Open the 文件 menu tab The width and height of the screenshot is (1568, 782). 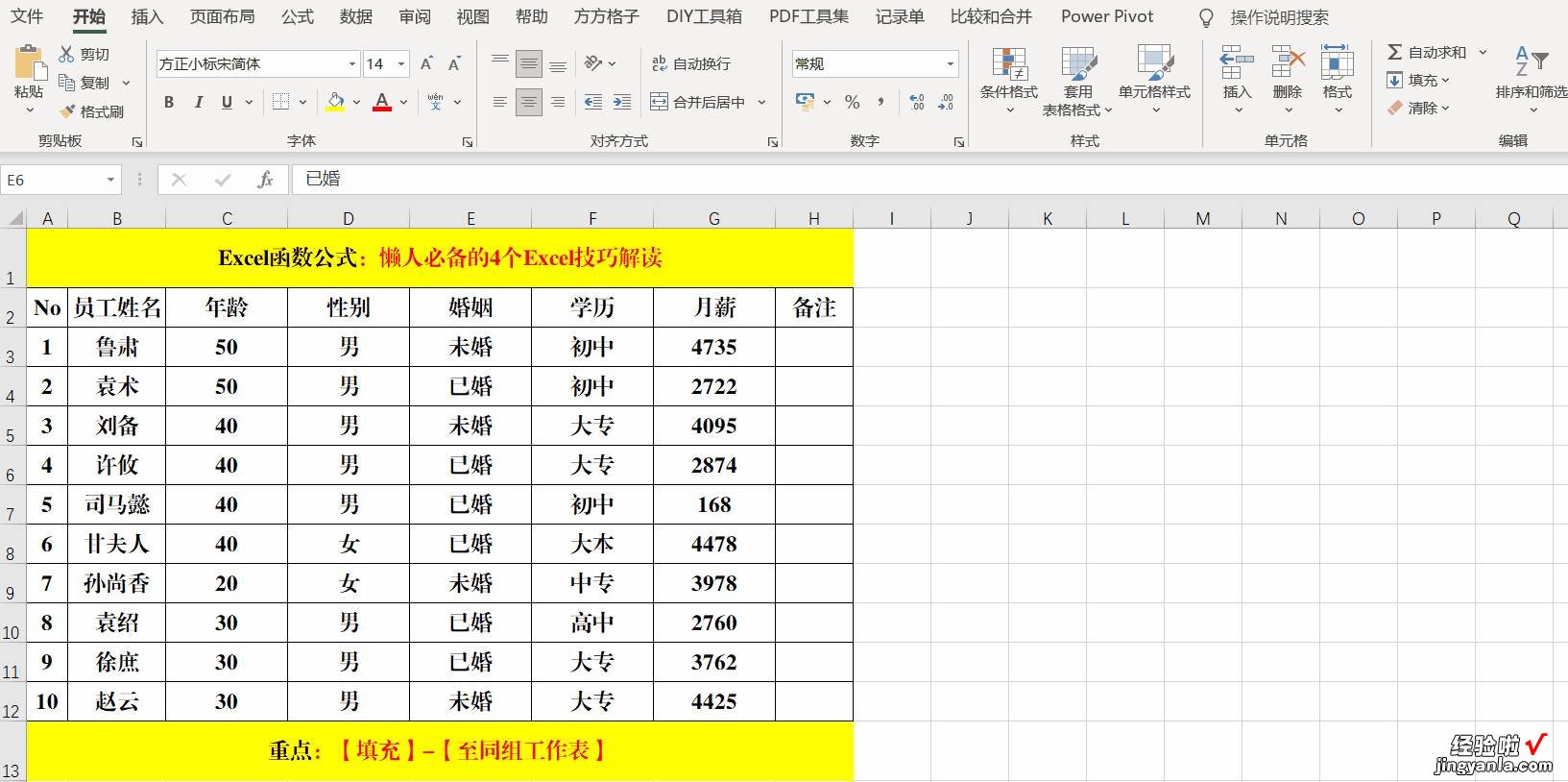coord(27,16)
